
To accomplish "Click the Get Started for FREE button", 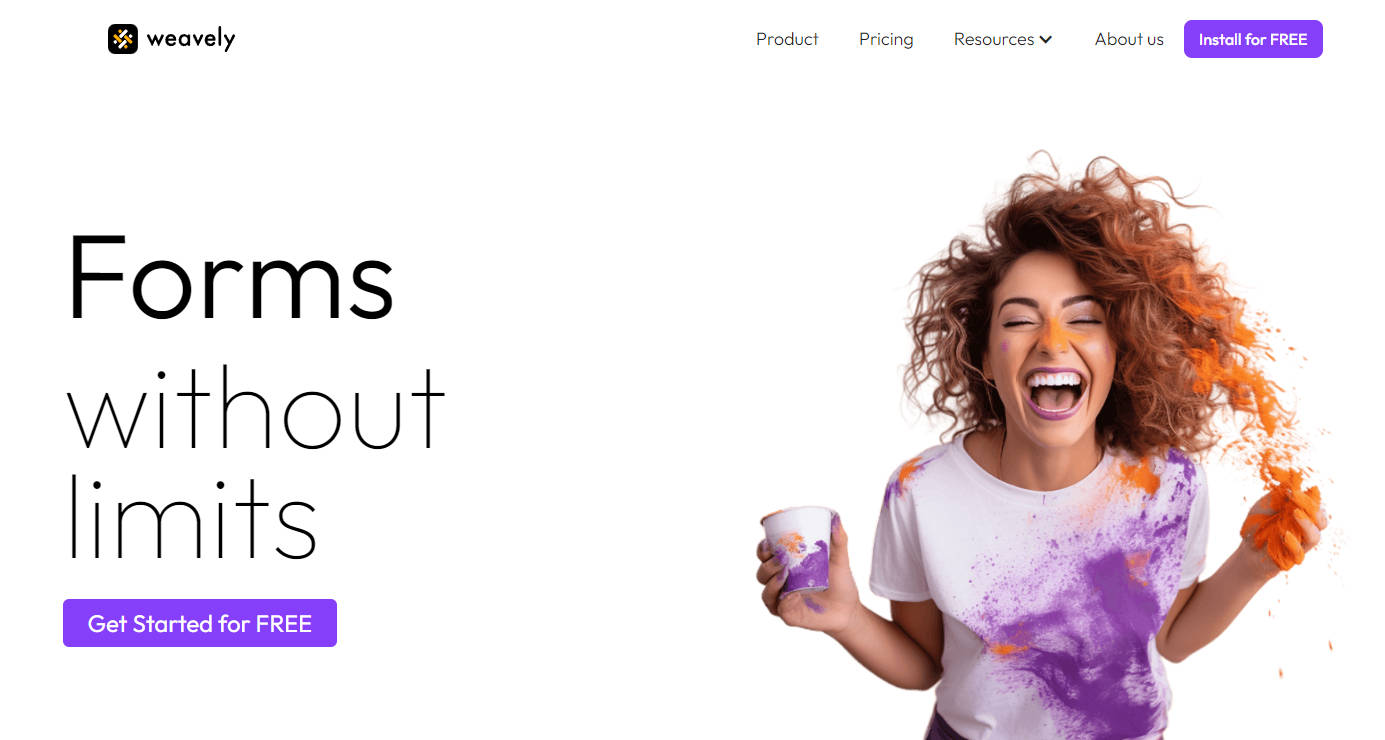I will tap(200, 623).
